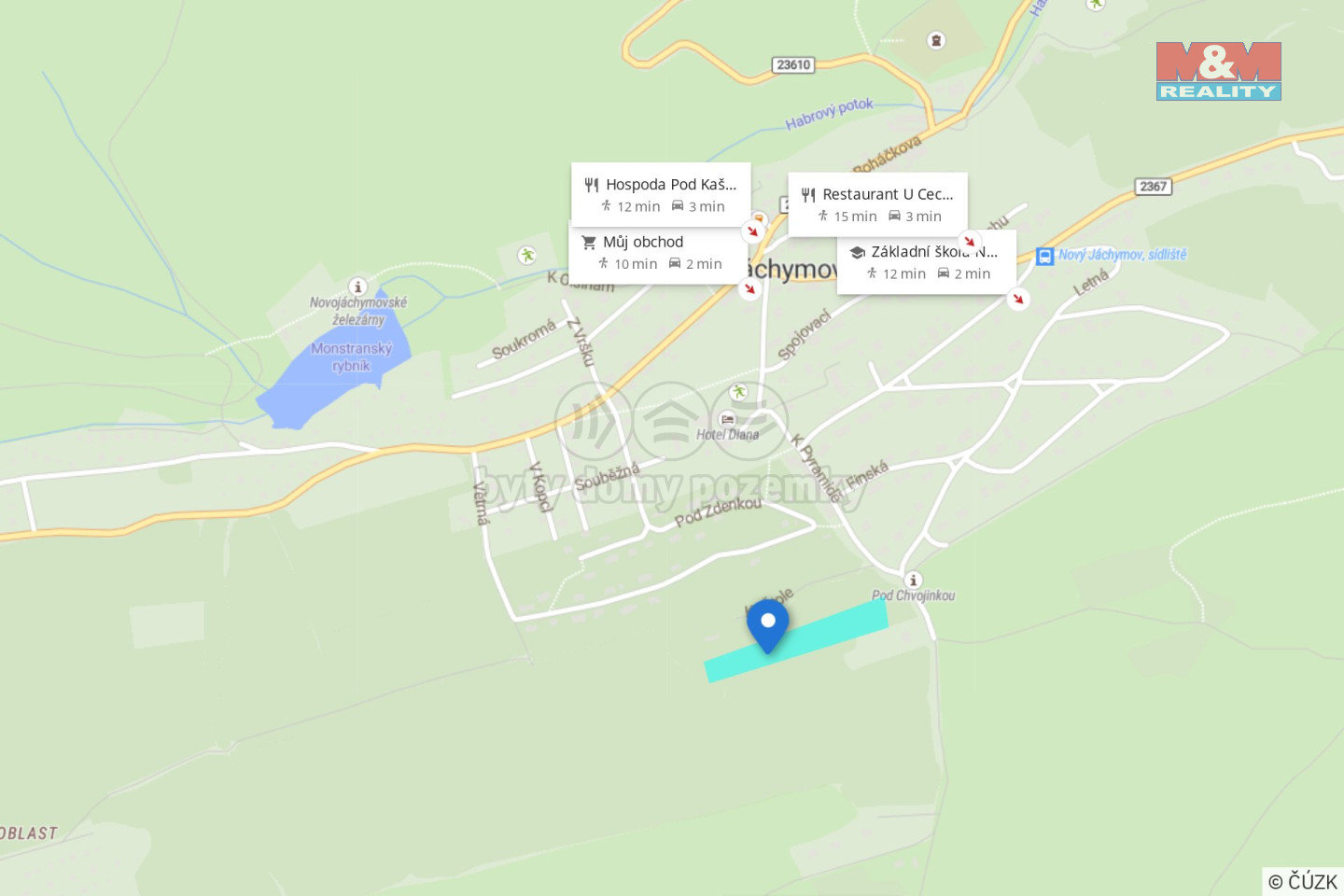Click the blue location pin marker

pyautogui.click(x=767, y=625)
